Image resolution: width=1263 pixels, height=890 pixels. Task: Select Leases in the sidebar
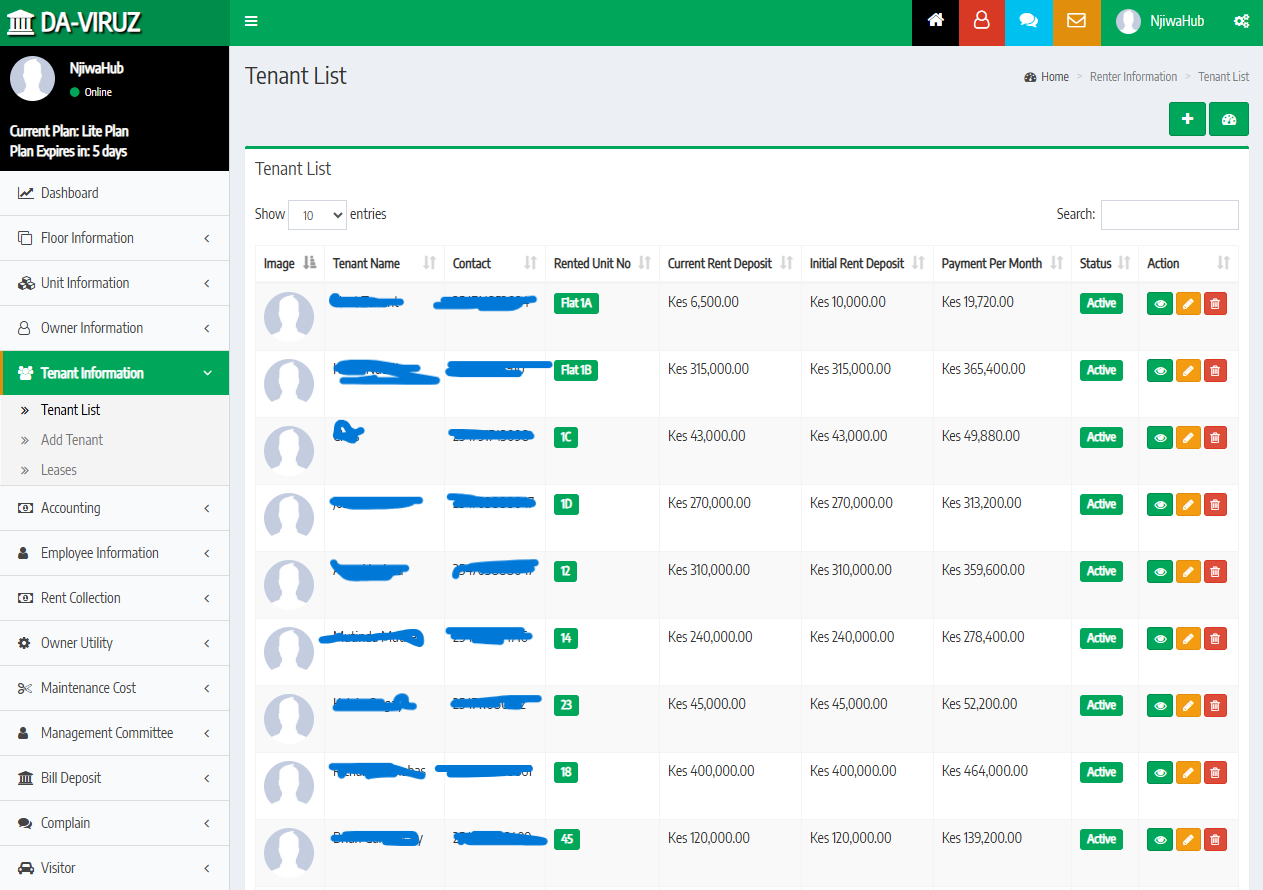click(59, 470)
